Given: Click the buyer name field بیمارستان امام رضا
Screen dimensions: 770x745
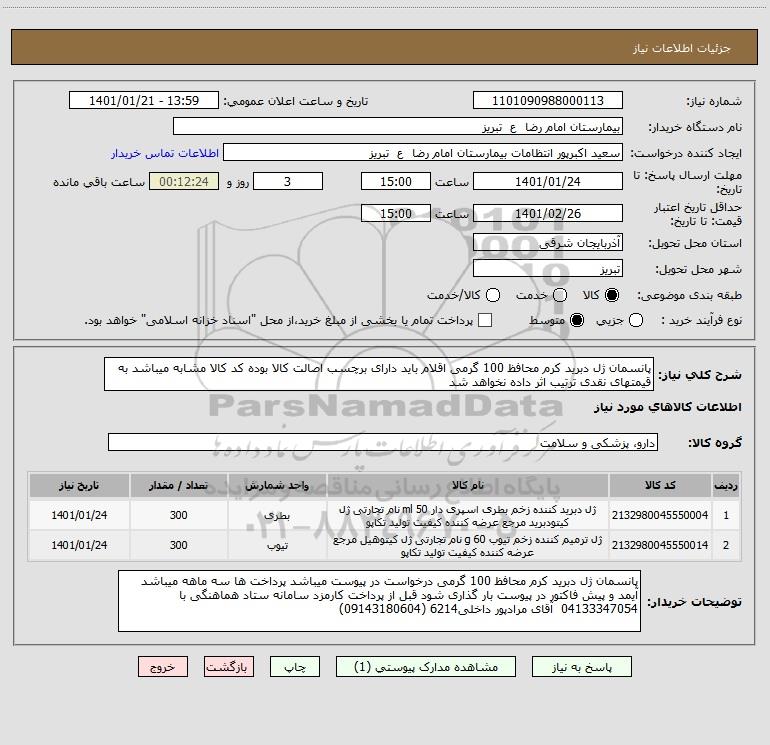Looking at the screenshot, I should [398, 127].
